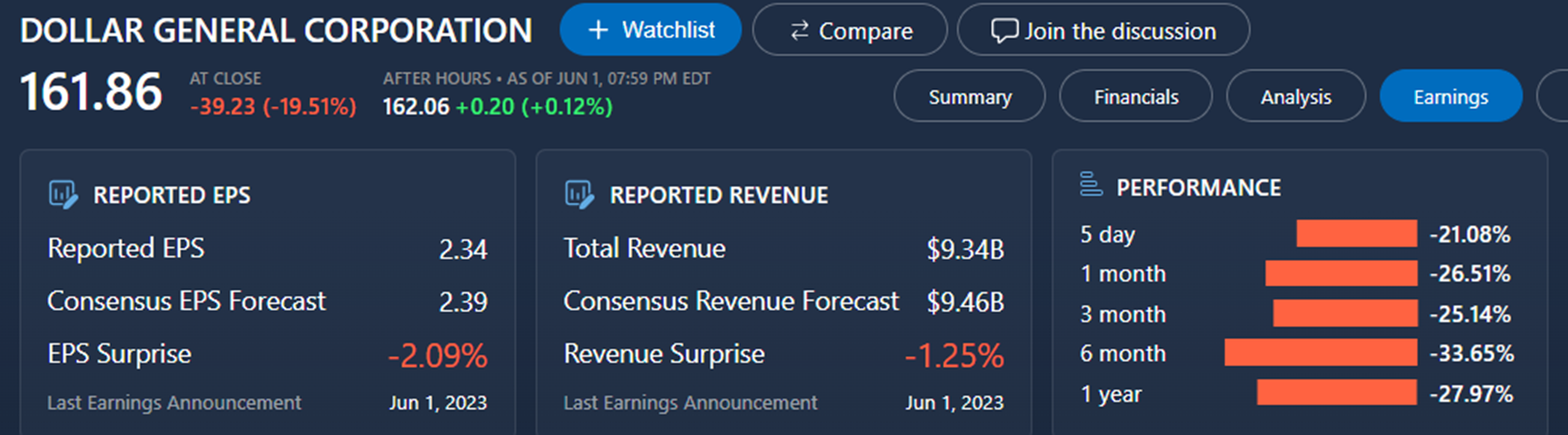Image resolution: width=1568 pixels, height=435 pixels.
Task: Click the Reported EPS panel icon
Action: tap(63, 194)
